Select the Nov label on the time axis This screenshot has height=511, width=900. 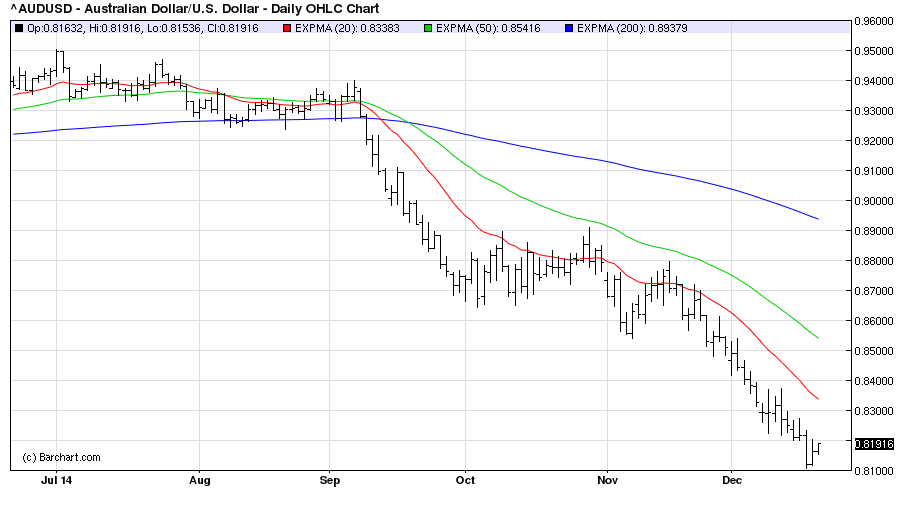pyautogui.click(x=606, y=478)
